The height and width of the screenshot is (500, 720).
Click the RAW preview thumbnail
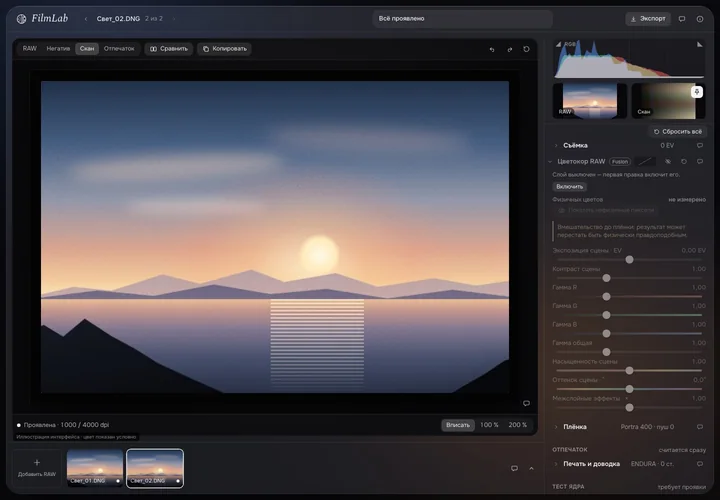coord(590,101)
